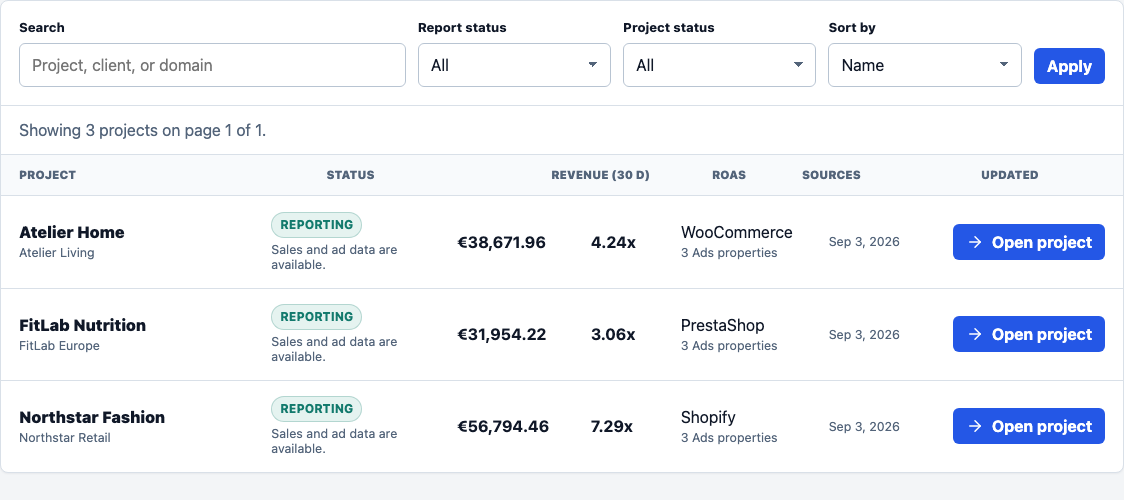Click the Sep 3, 2026 date for Atelier Home
Viewport: 1124px width, 500px height.
pos(864,242)
